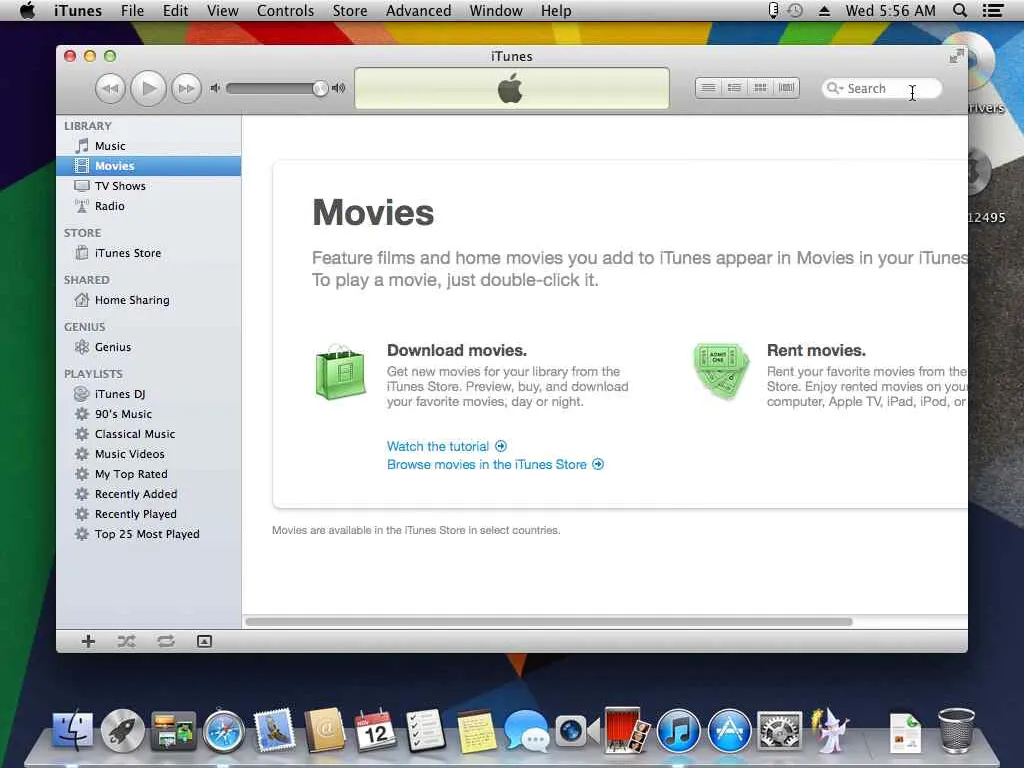Select the My Top Rated playlist
Image resolution: width=1024 pixels, height=768 pixels.
(x=148, y=474)
